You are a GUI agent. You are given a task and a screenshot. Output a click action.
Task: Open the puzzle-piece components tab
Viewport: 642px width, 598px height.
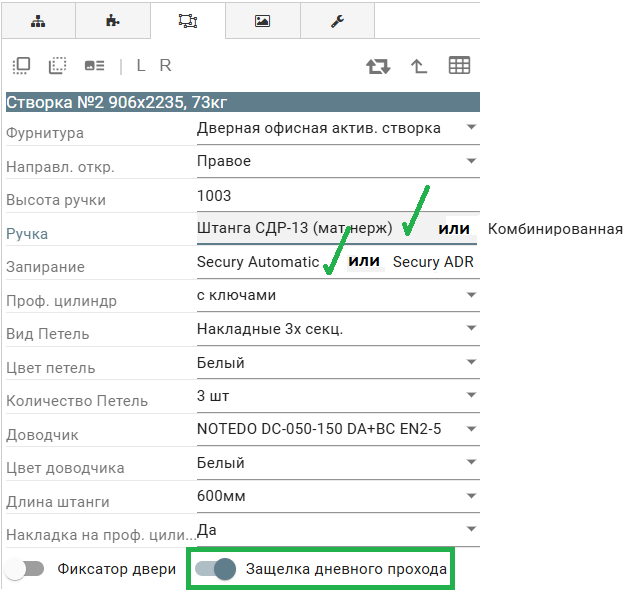(x=113, y=21)
